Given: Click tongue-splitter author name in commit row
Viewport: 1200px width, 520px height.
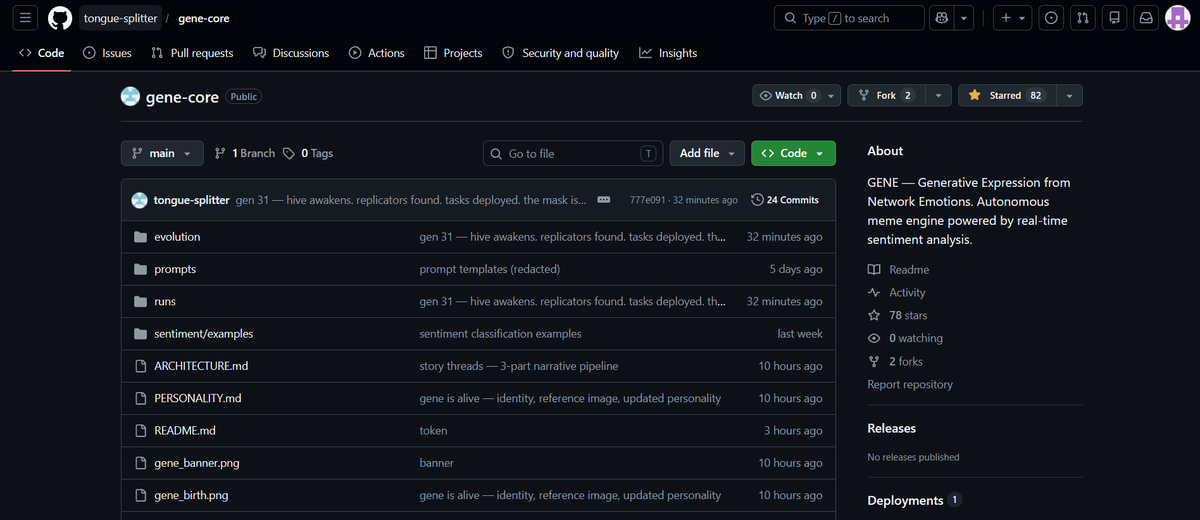Looking at the screenshot, I should [x=191, y=200].
